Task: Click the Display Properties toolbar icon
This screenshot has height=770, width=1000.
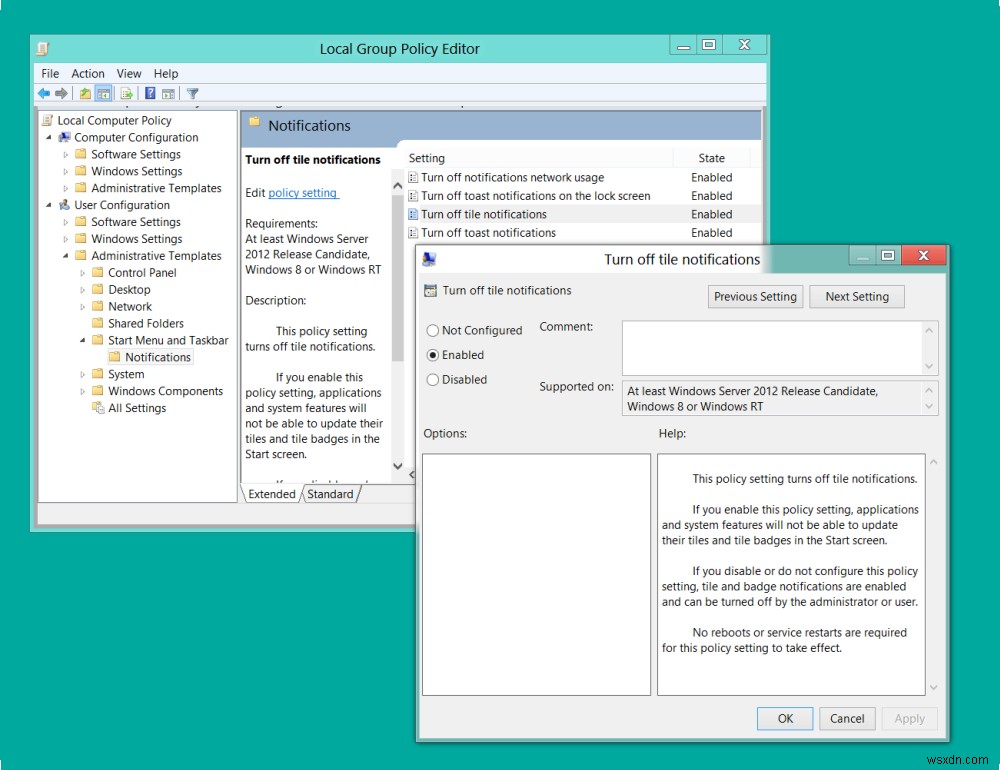Action: click(x=168, y=93)
